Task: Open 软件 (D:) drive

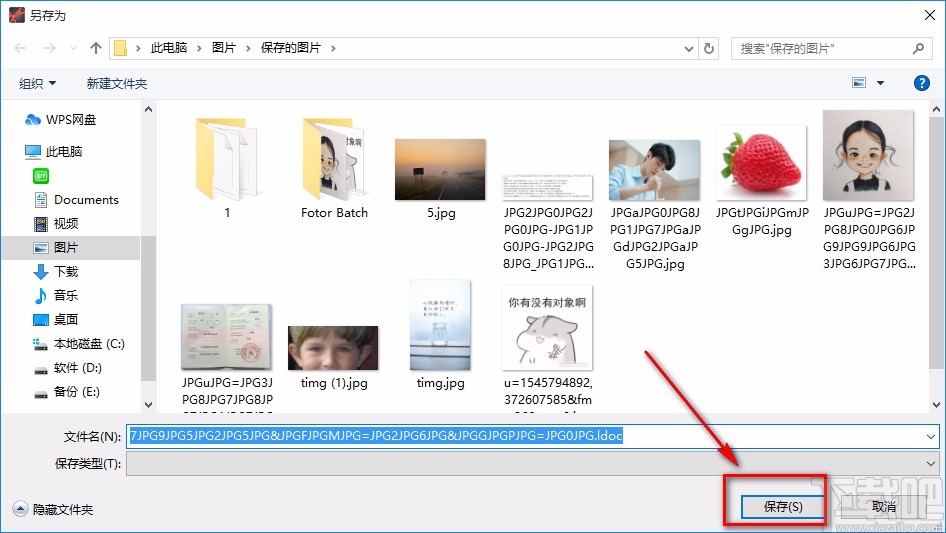Action: (67, 368)
